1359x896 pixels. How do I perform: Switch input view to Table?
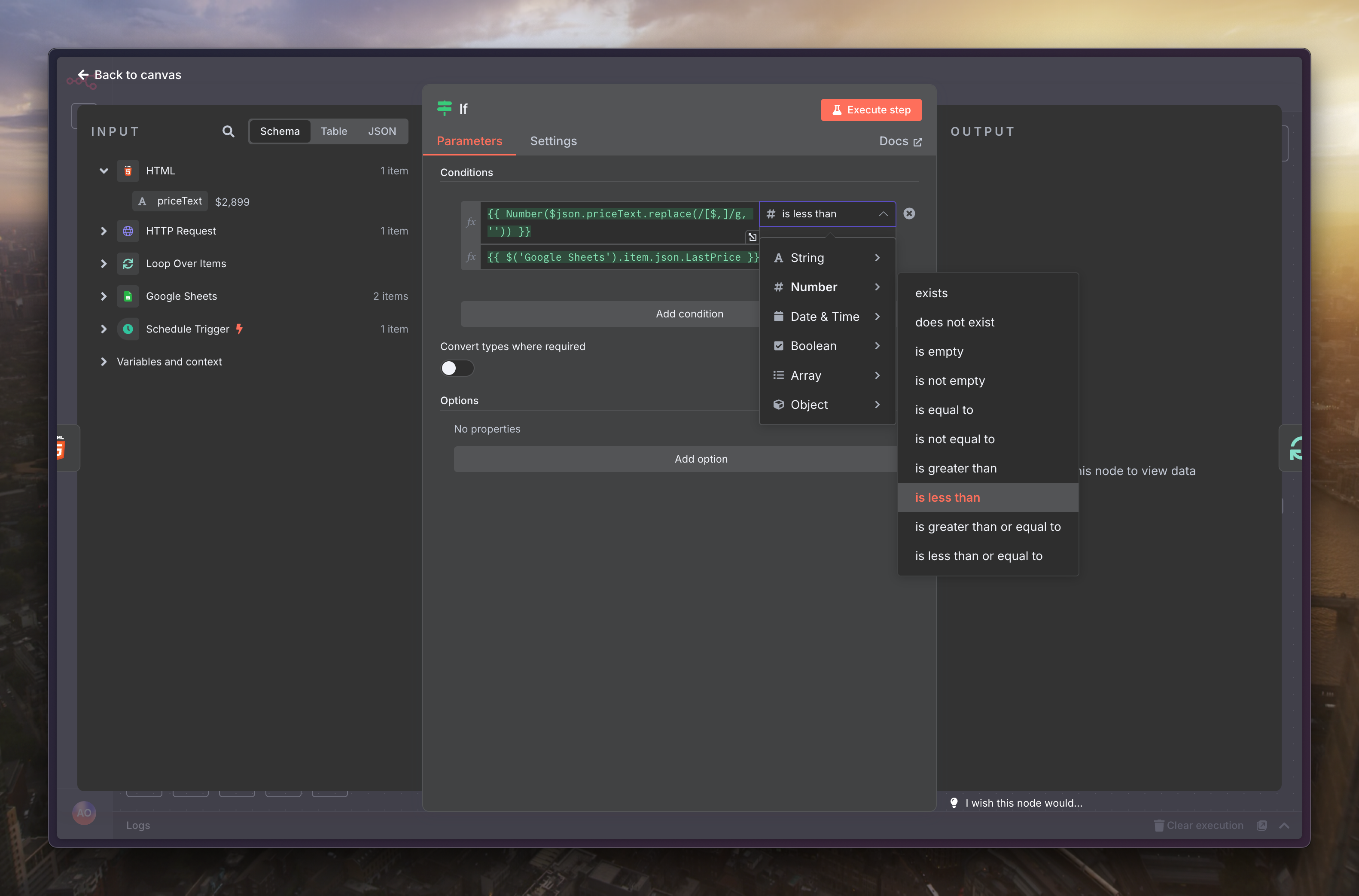(334, 131)
